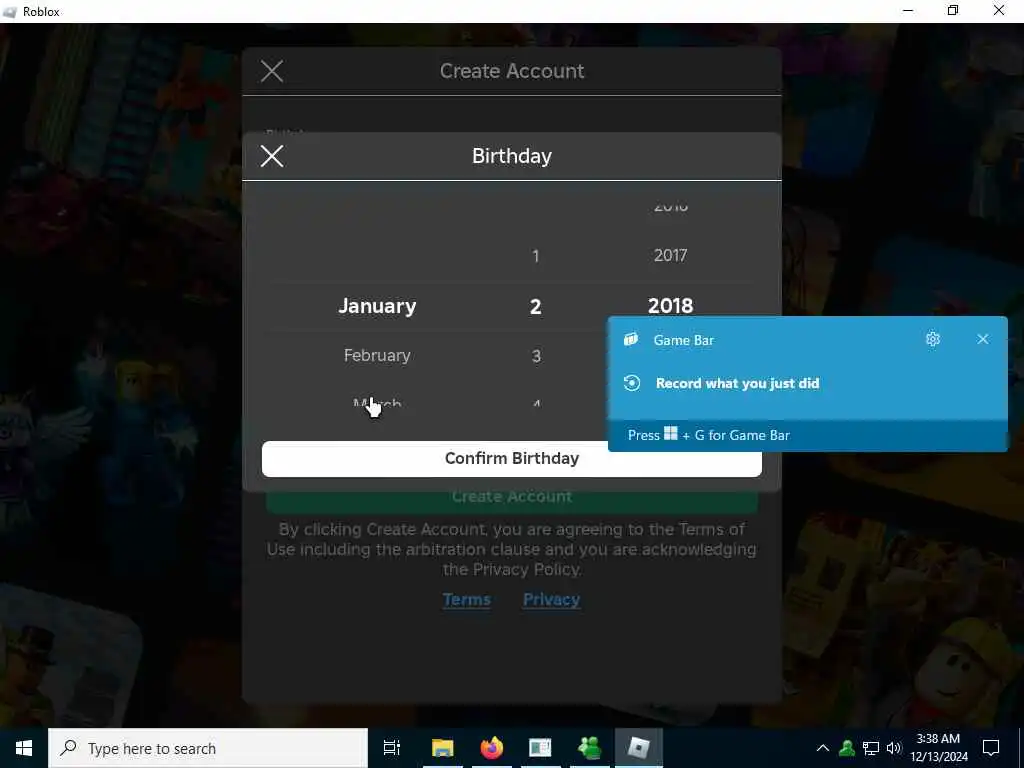
Task: Click the Roblox title bar app icon
Action: click(9, 11)
